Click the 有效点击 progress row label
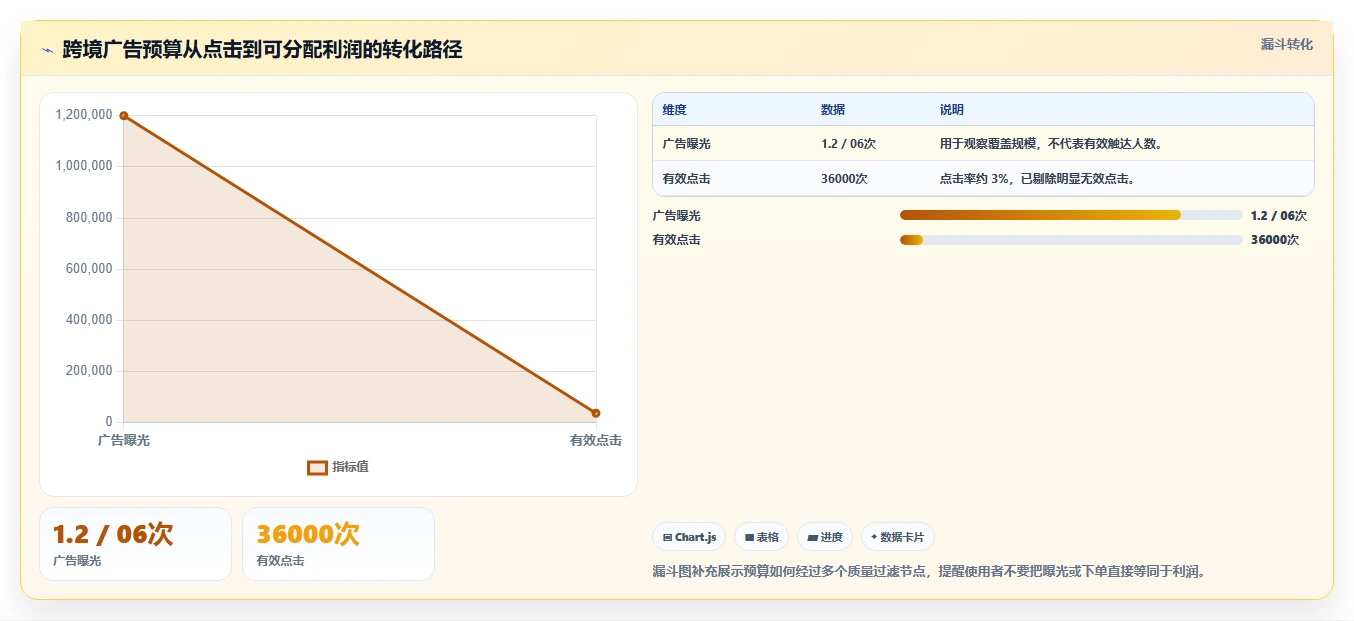 click(x=677, y=240)
